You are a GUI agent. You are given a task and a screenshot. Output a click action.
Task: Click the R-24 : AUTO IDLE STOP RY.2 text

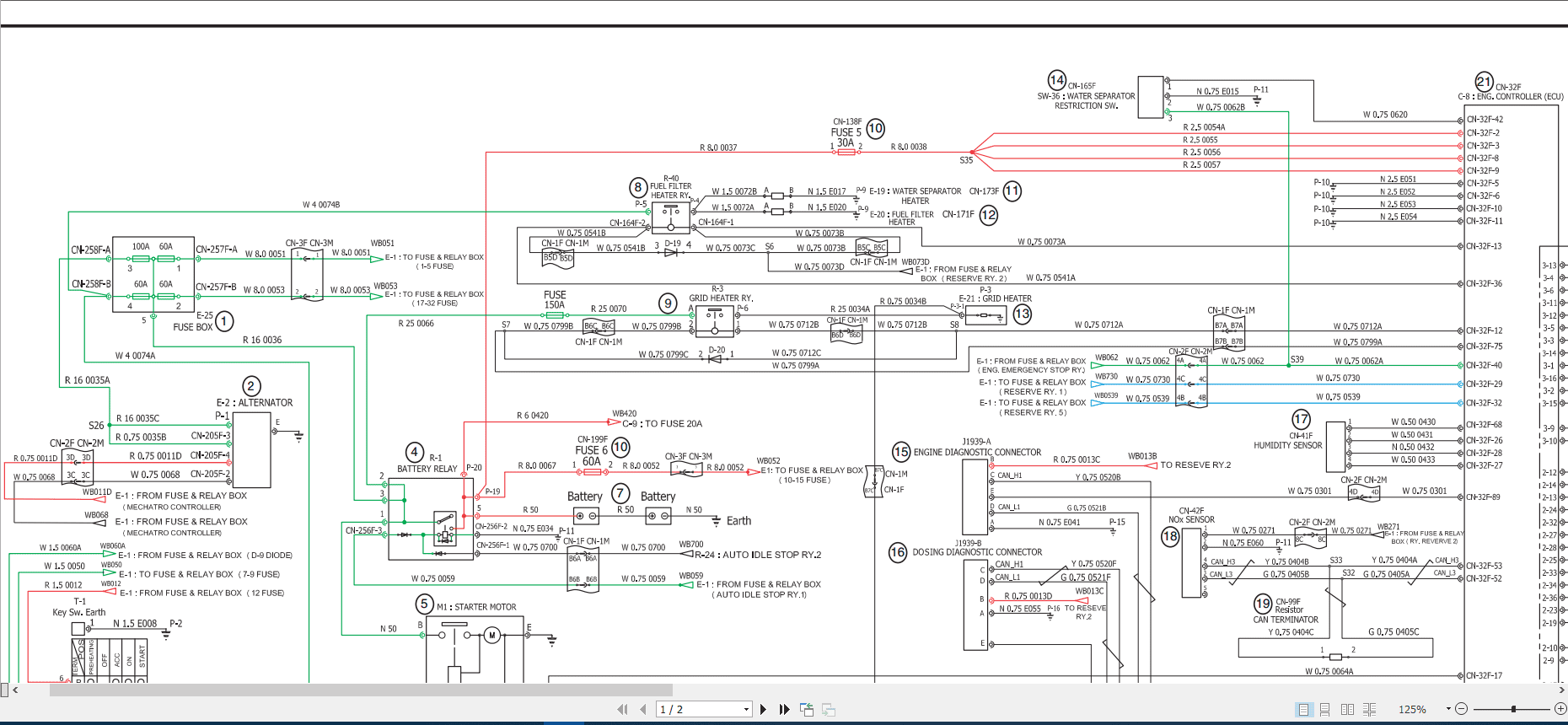pyautogui.click(x=758, y=555)
